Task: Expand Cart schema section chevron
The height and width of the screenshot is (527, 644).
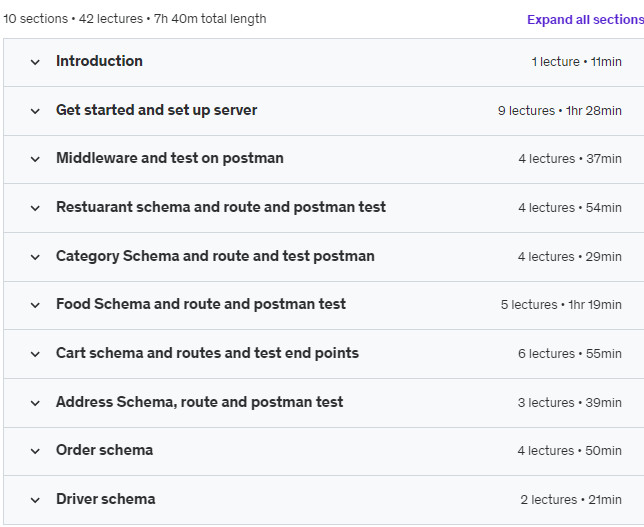Action: coord(35,354)
